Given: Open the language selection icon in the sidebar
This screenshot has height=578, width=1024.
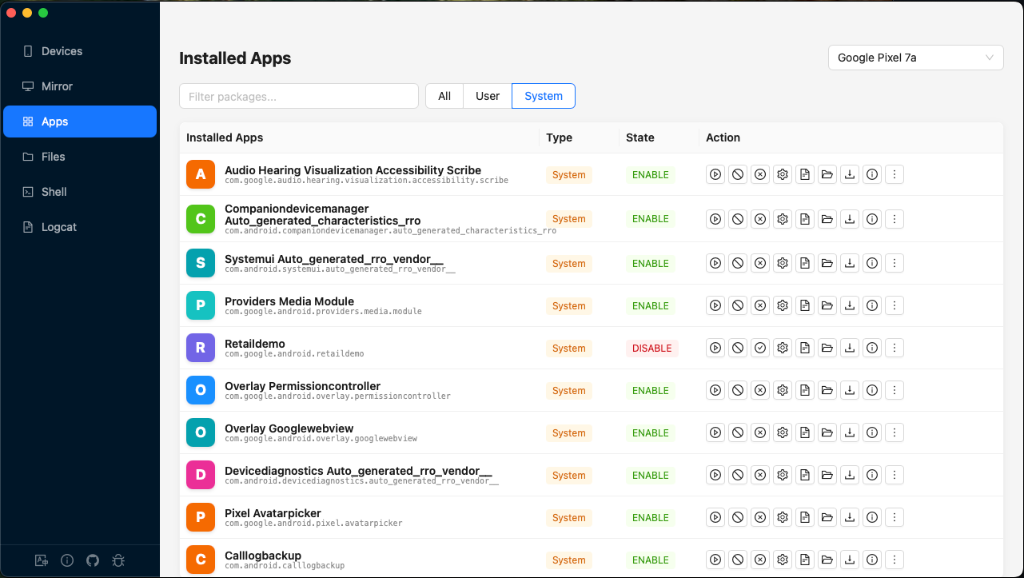Looking at the screenshot, I should coord(40,560).
